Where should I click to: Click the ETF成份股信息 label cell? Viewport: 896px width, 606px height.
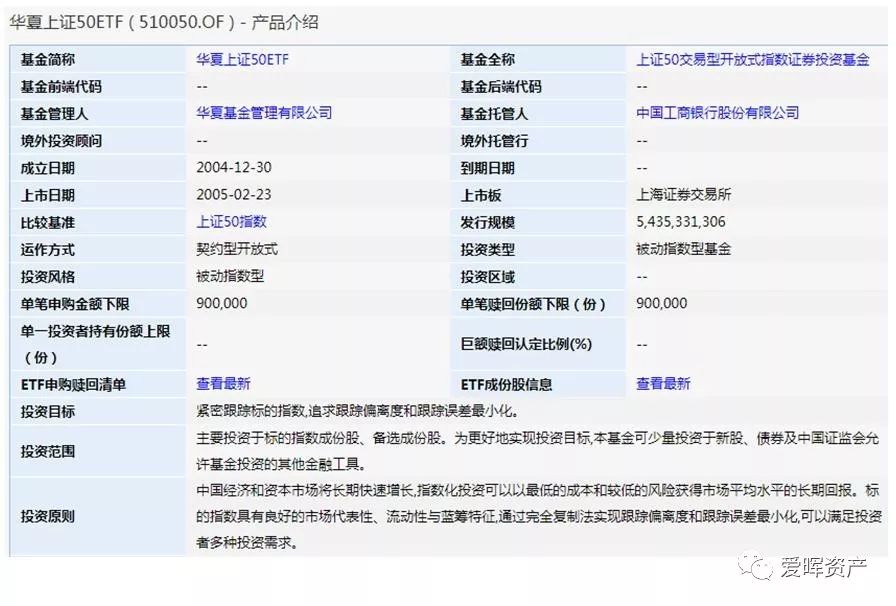click(538, 384)
